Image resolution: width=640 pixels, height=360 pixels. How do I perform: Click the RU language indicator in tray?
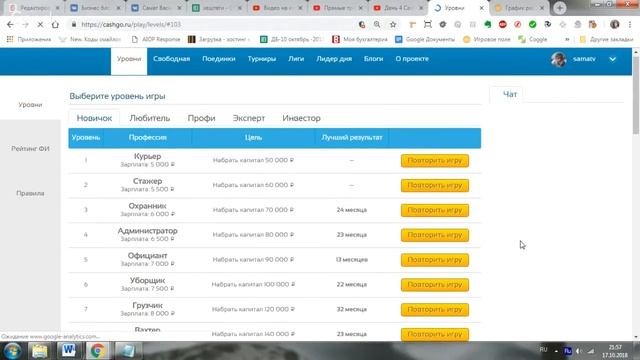[543, 350]
